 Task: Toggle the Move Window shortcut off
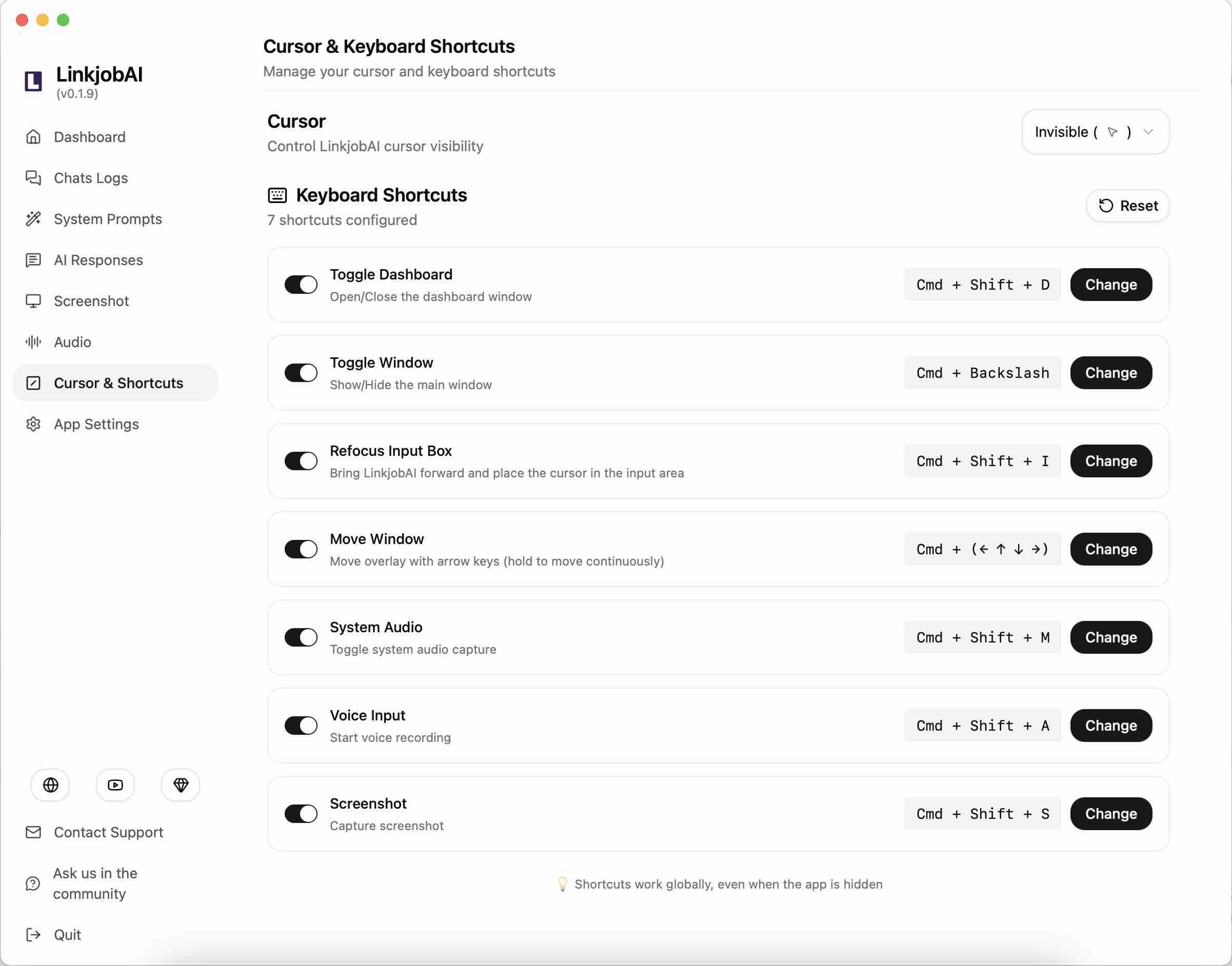(x=301, y=549)
